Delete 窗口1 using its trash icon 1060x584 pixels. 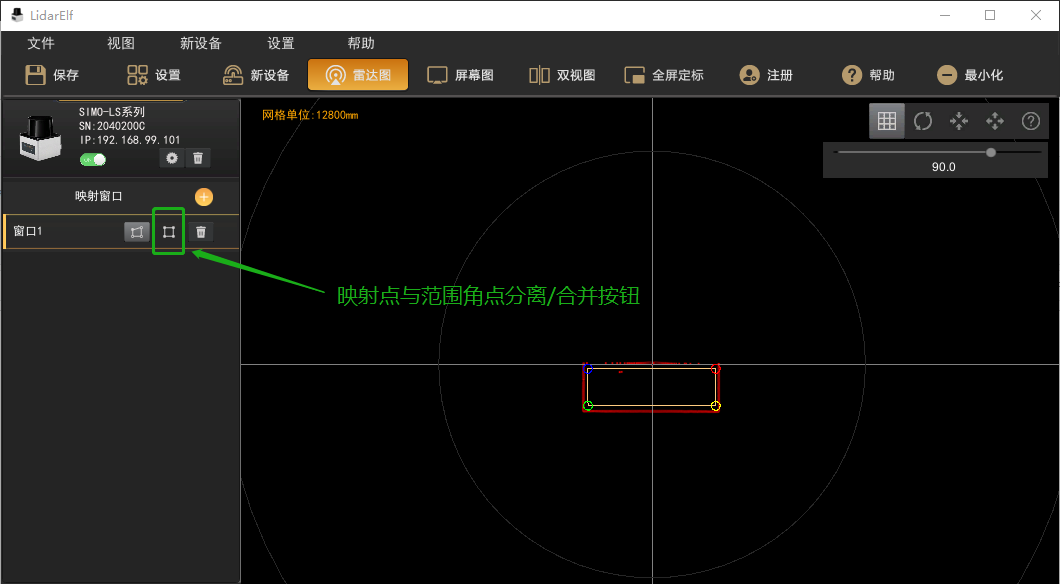point(201,232)
